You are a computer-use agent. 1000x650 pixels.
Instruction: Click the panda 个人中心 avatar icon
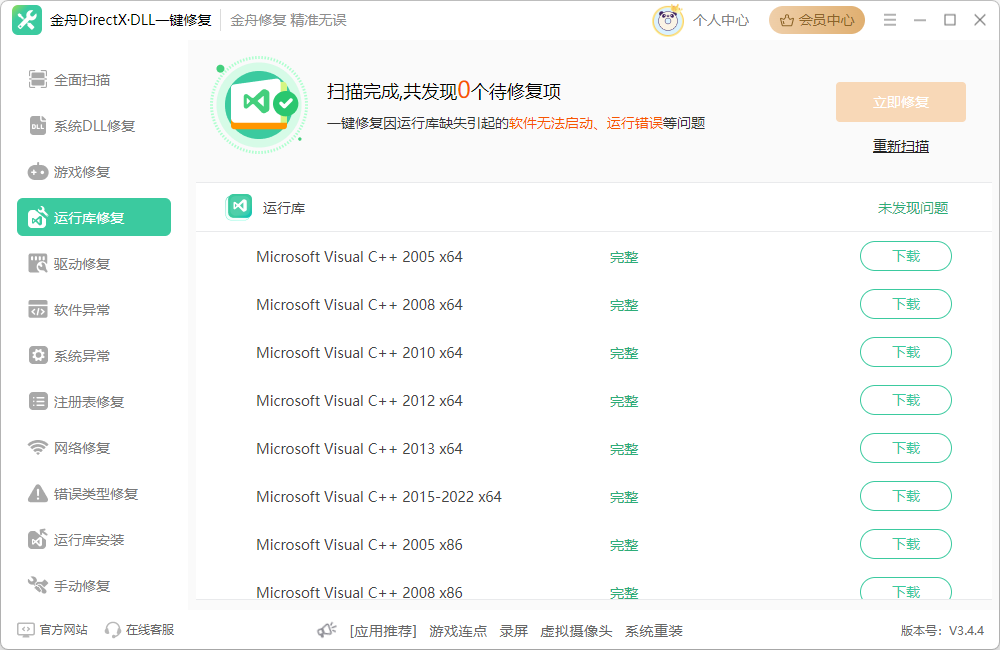[x=668, y=19]
